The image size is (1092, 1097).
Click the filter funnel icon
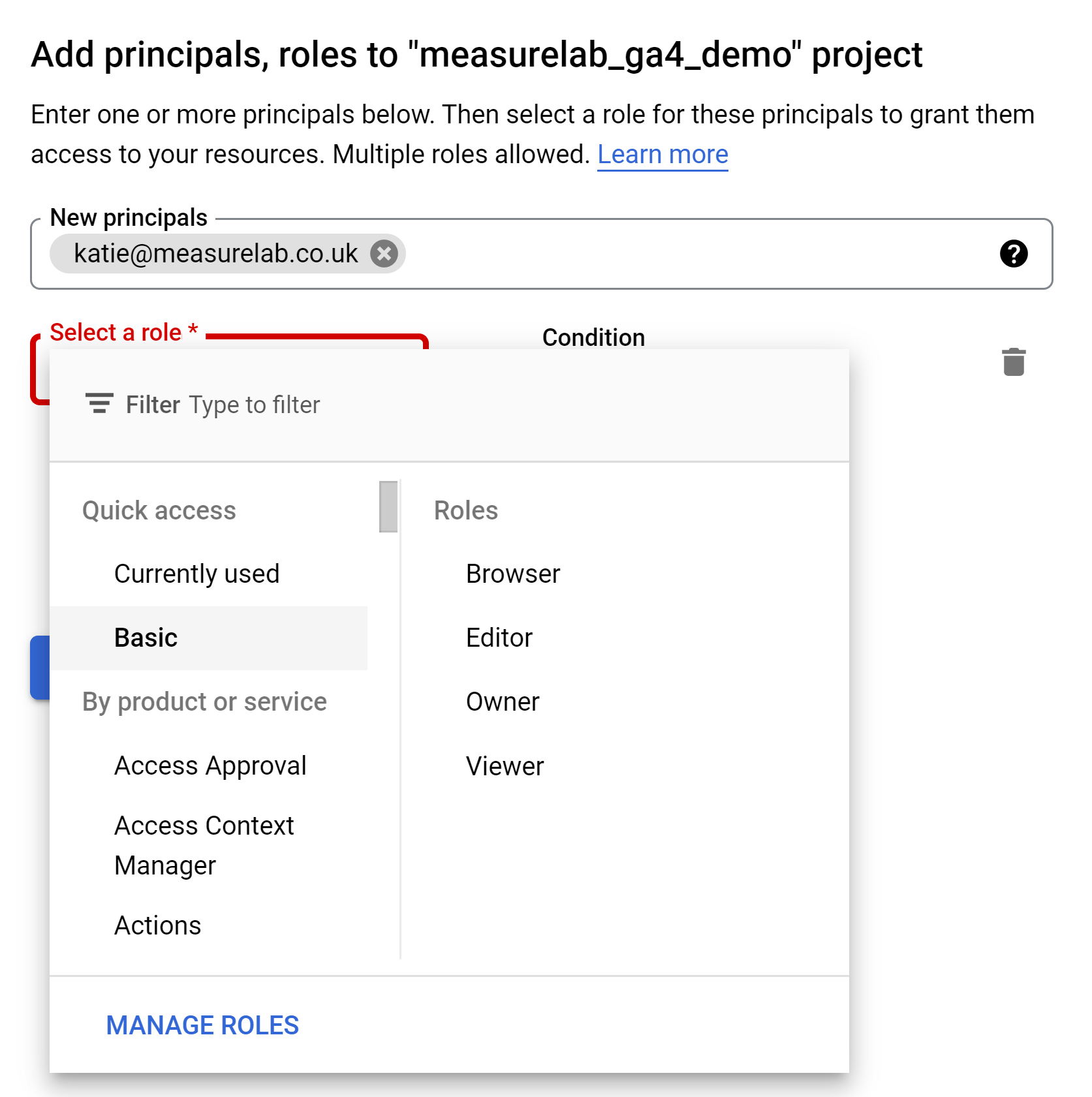[x=99, y=404]
